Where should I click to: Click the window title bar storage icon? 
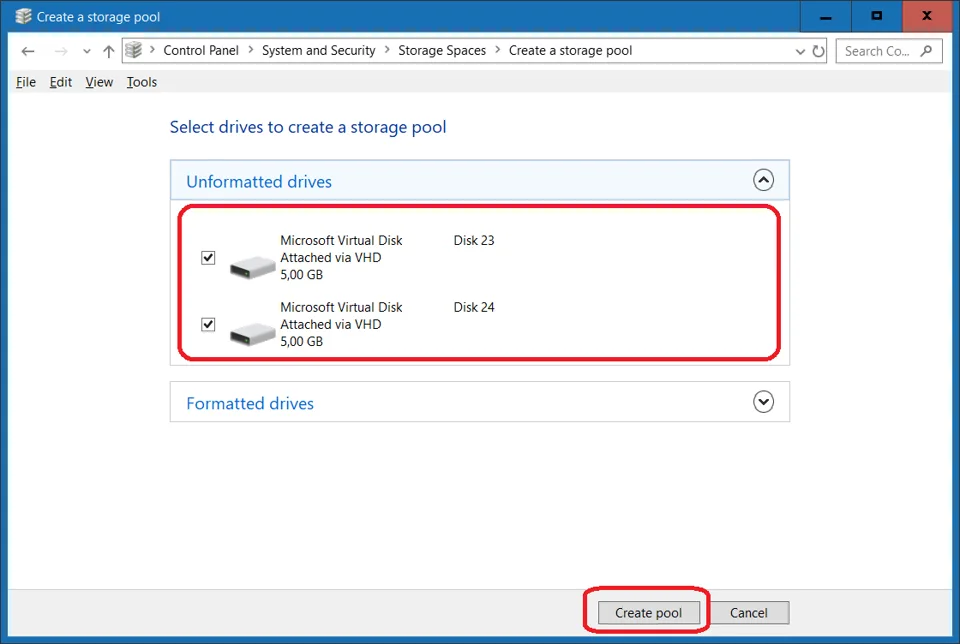(23, 17)
